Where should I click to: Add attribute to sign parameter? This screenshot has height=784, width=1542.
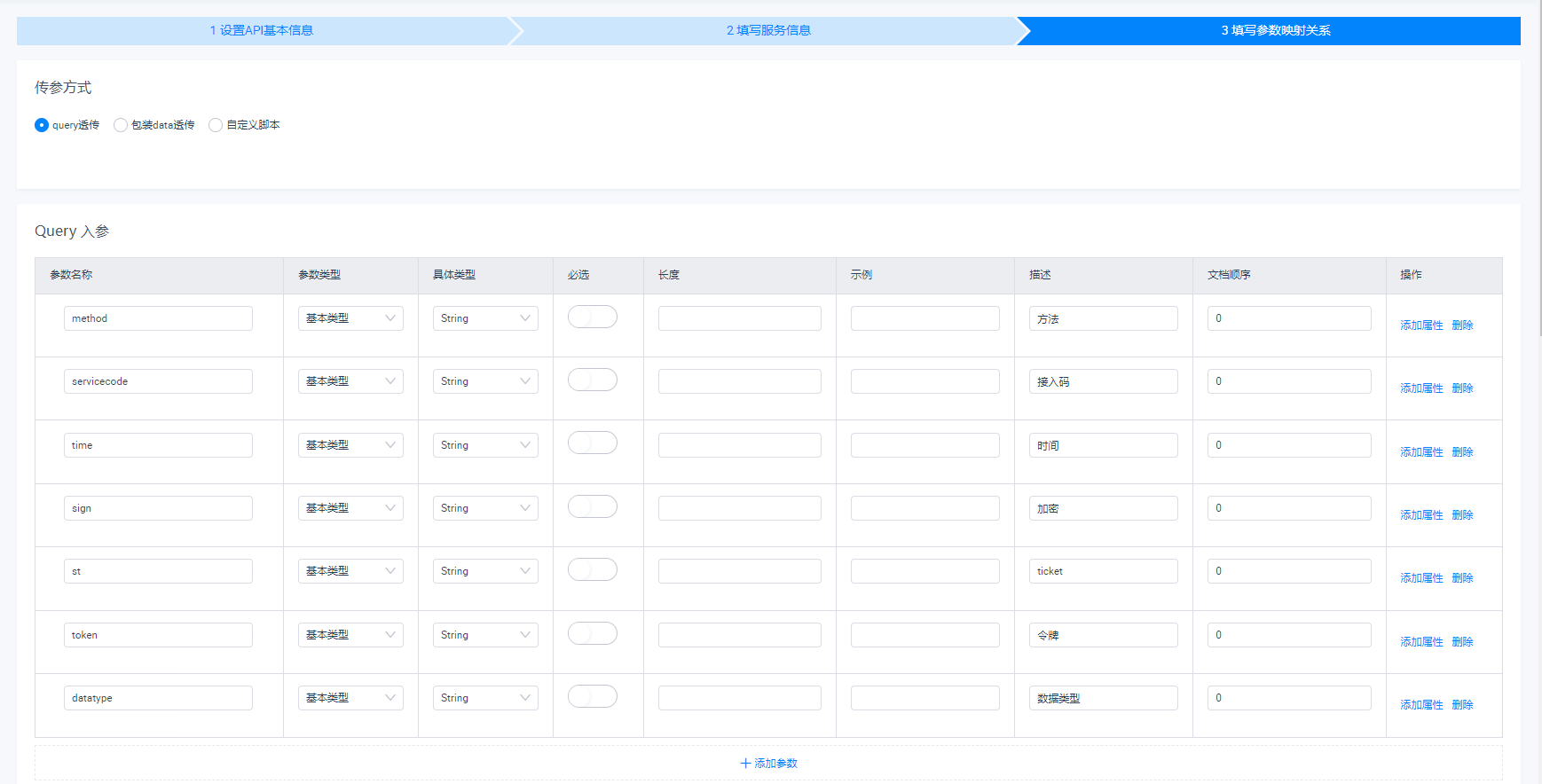(x=1421, y=515)
